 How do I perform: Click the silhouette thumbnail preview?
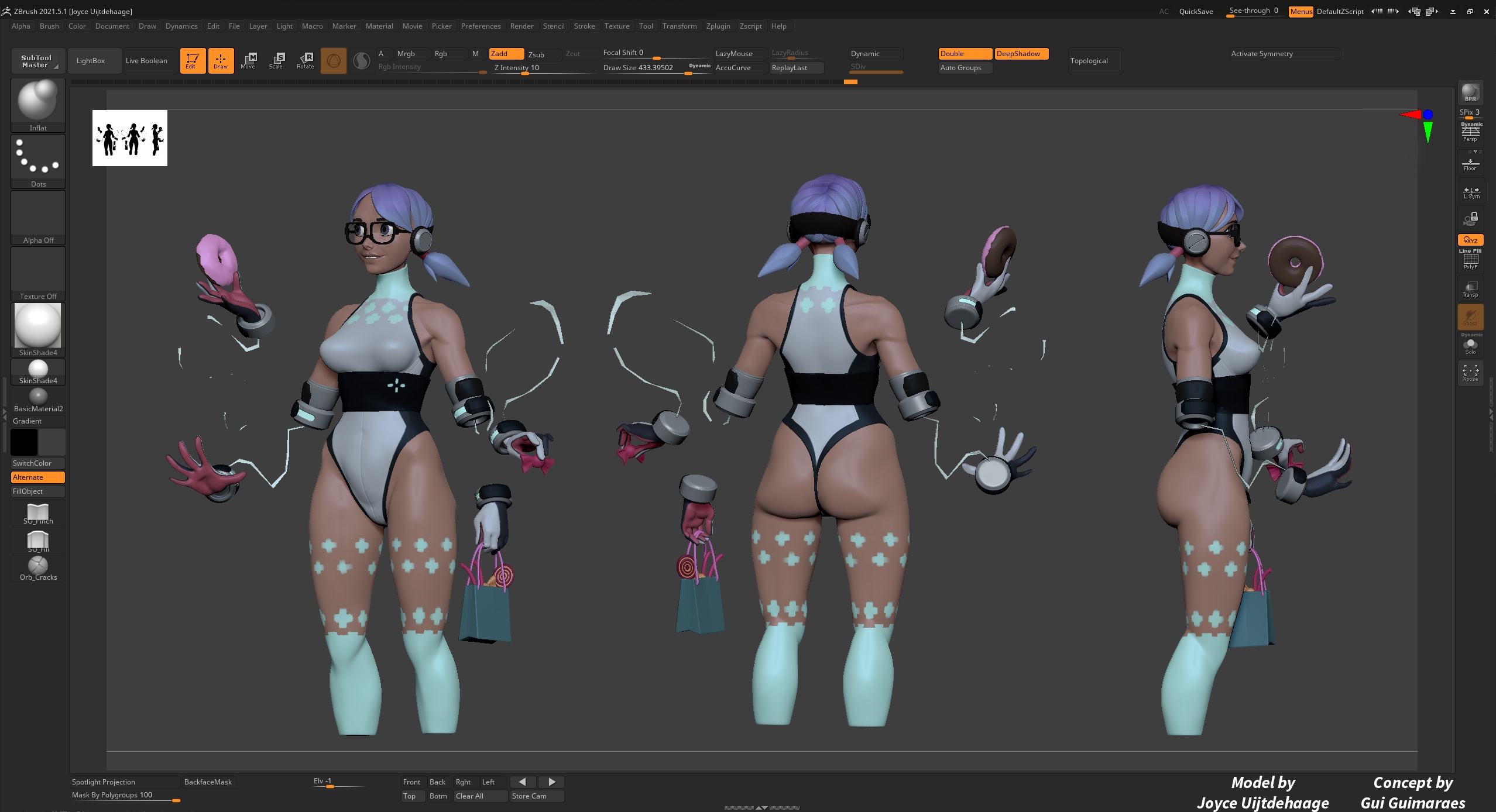[130, 138]
